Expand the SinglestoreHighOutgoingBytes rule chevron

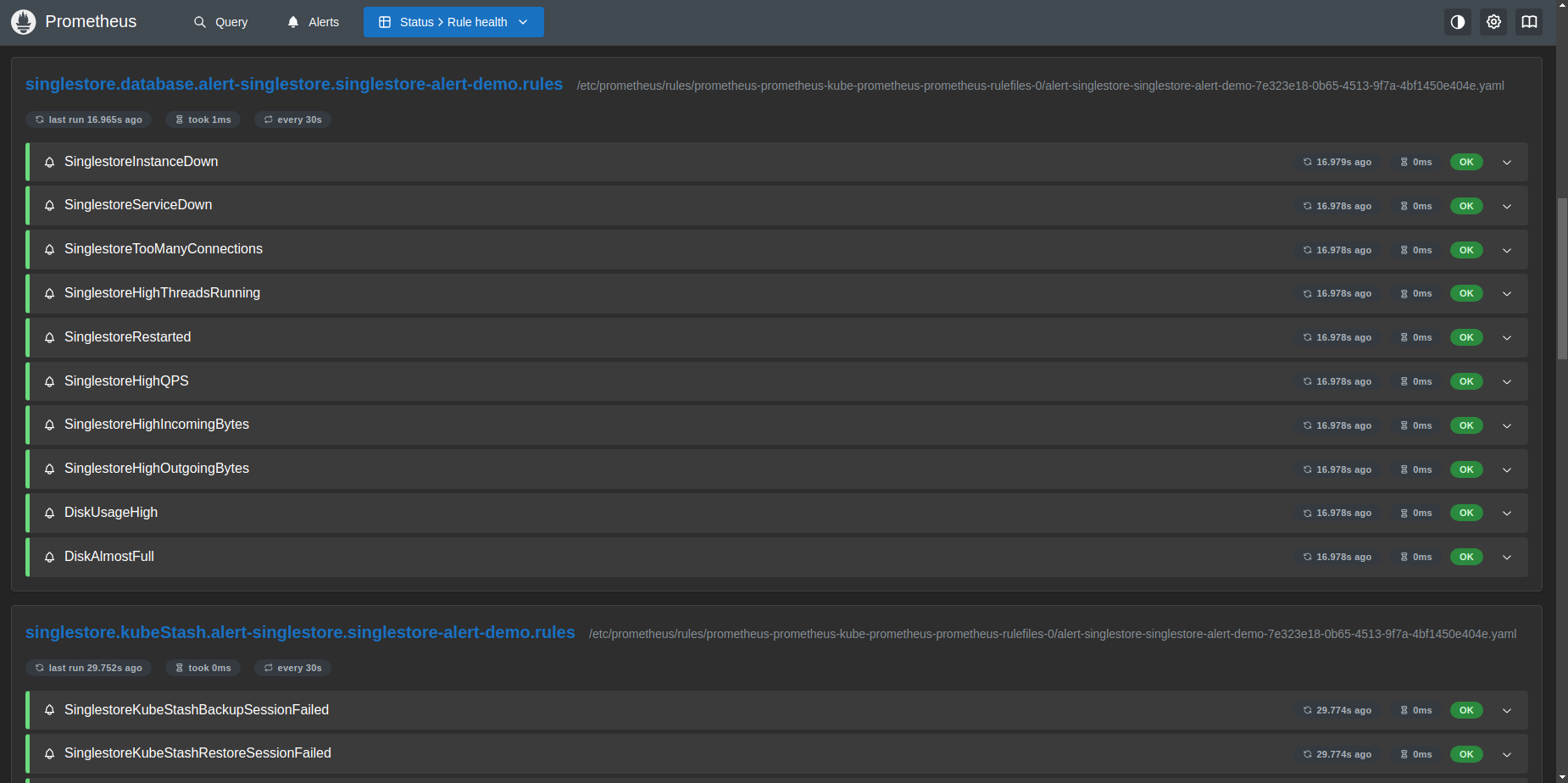(x=1507, y=469)
